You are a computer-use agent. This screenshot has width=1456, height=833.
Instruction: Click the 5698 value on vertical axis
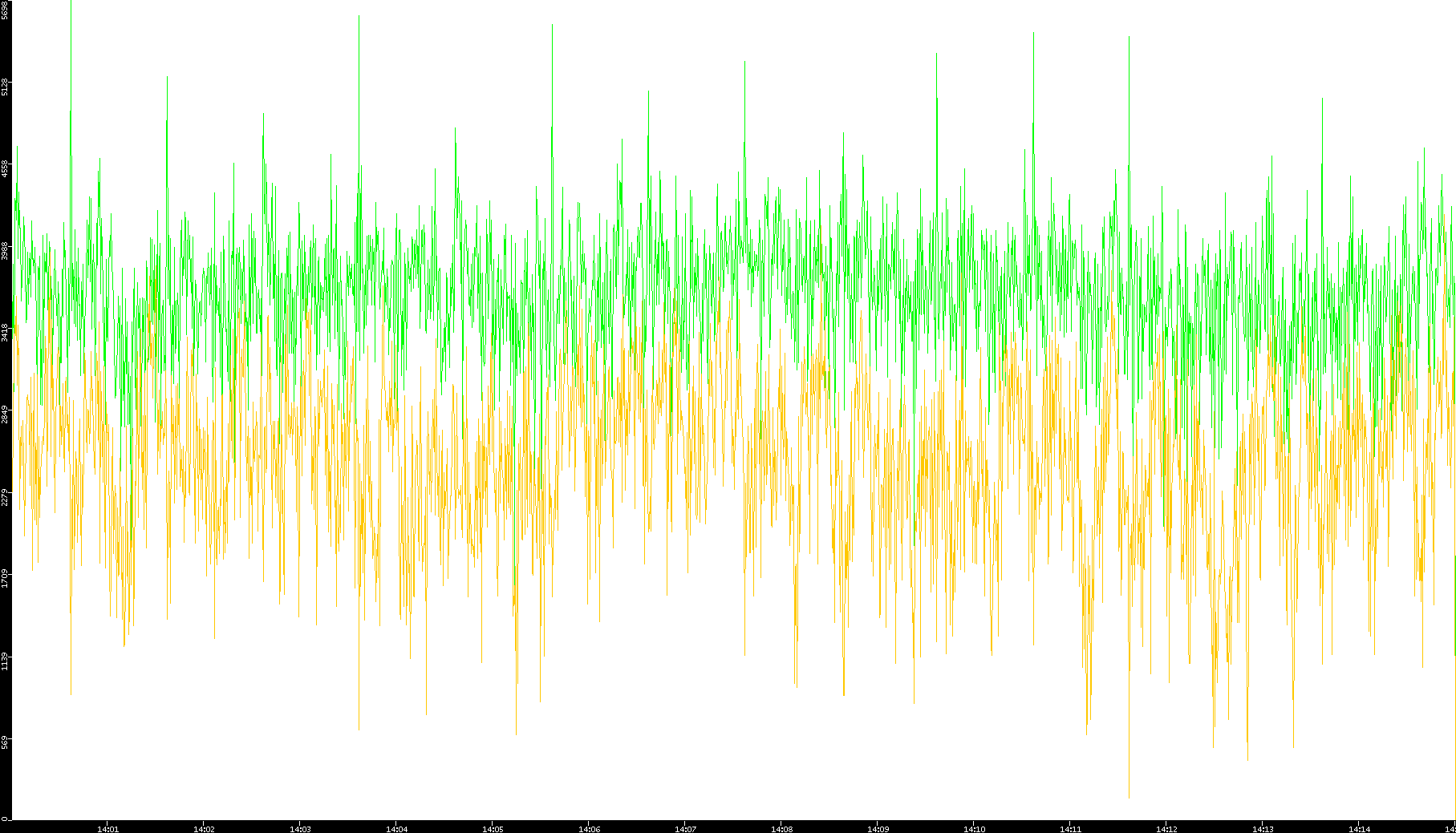click(5, 10)
